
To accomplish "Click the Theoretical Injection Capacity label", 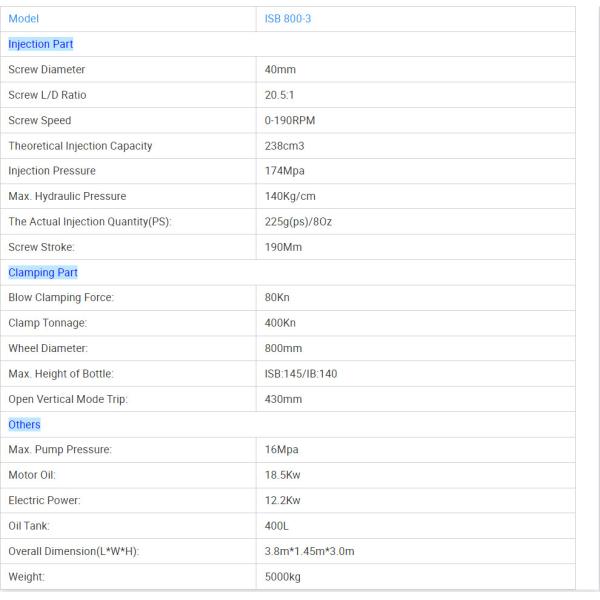I will point(80,146).
